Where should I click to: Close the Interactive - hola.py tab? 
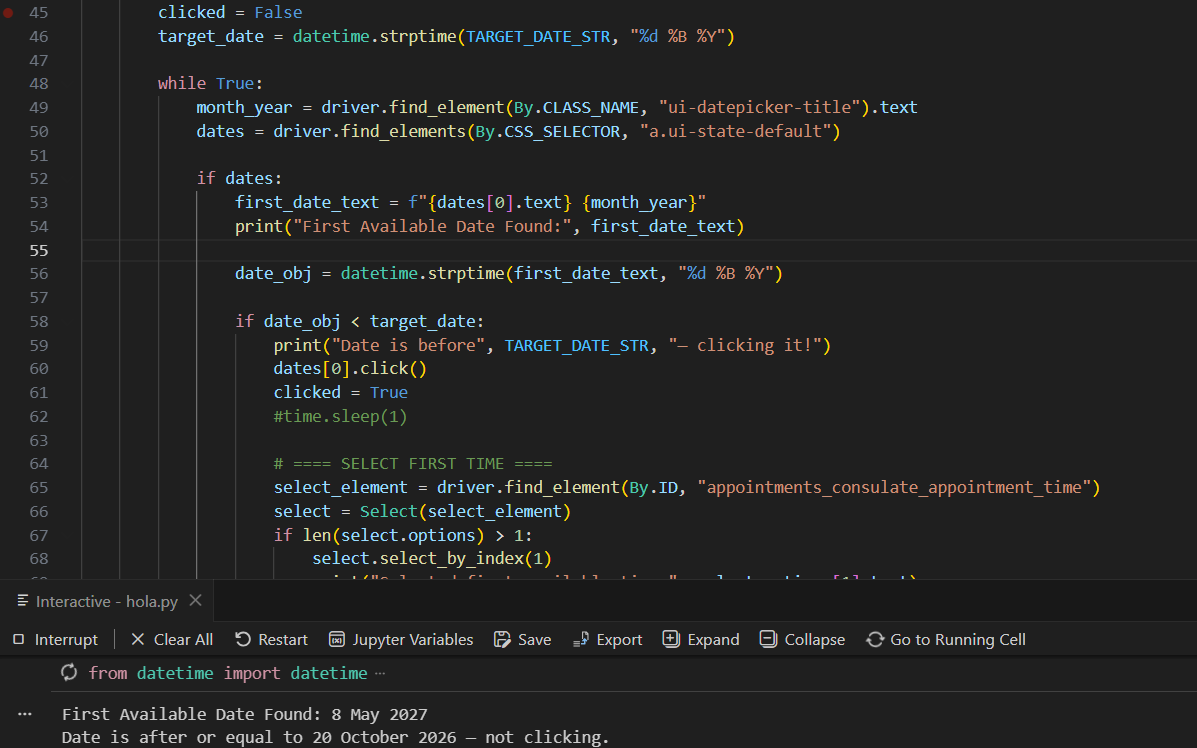click(x=196, y=601)
